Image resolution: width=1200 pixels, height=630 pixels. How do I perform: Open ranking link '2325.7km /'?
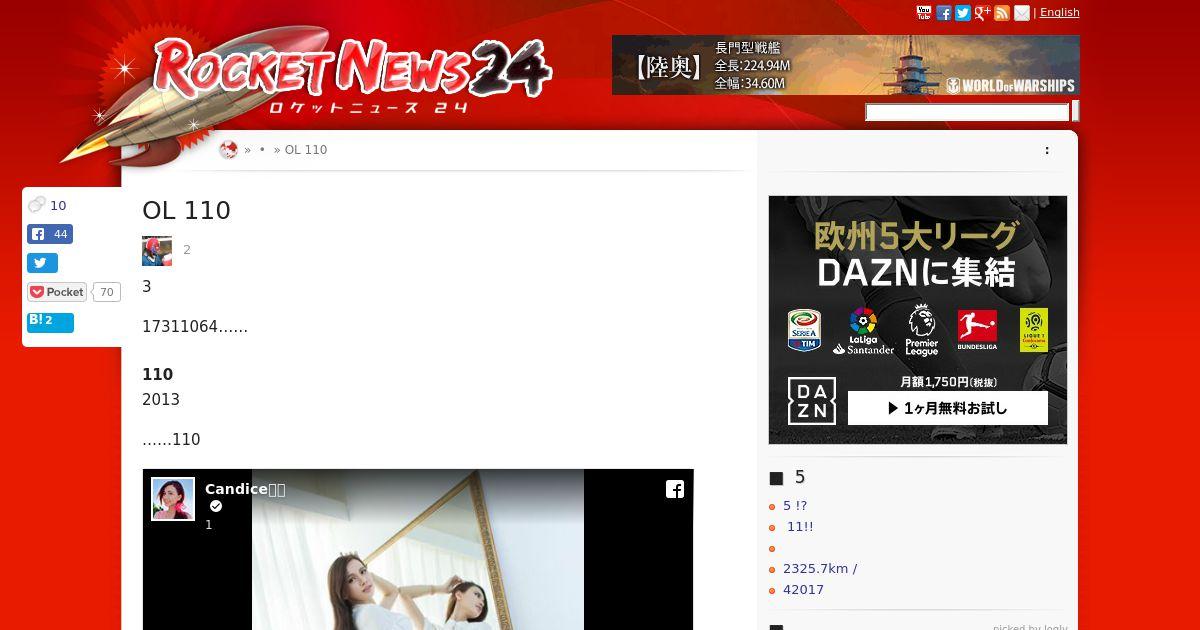(x=820, y=569)
